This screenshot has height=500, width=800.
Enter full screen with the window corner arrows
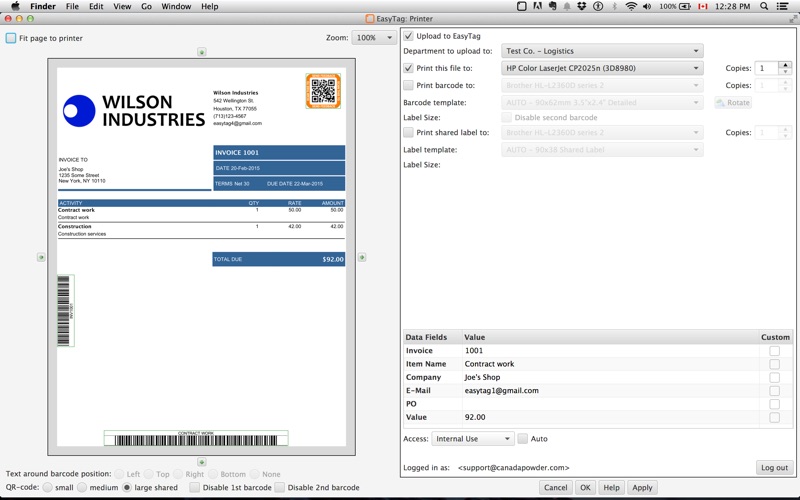793,18
